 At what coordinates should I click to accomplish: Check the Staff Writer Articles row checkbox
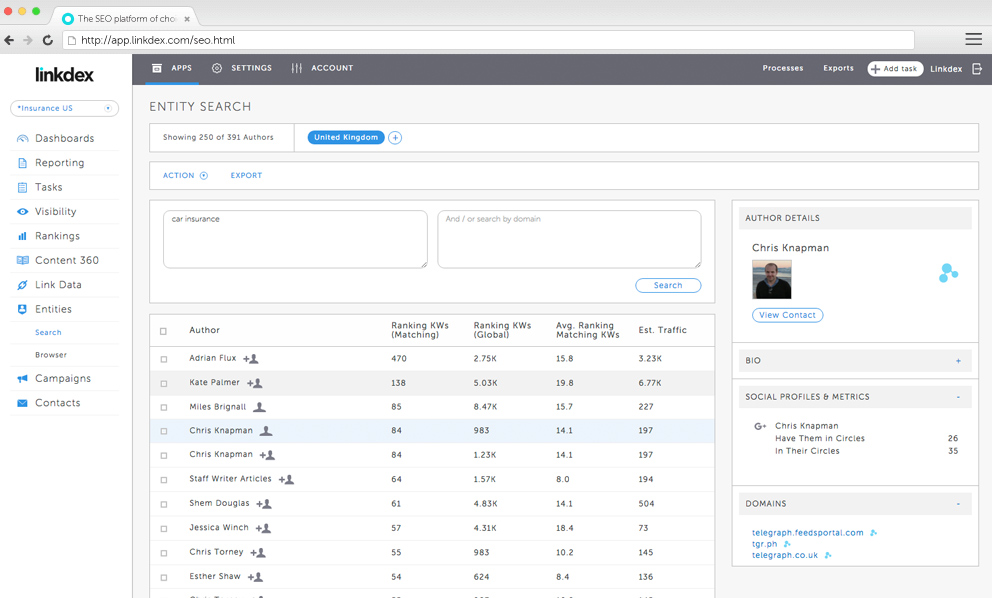point(164,480)
